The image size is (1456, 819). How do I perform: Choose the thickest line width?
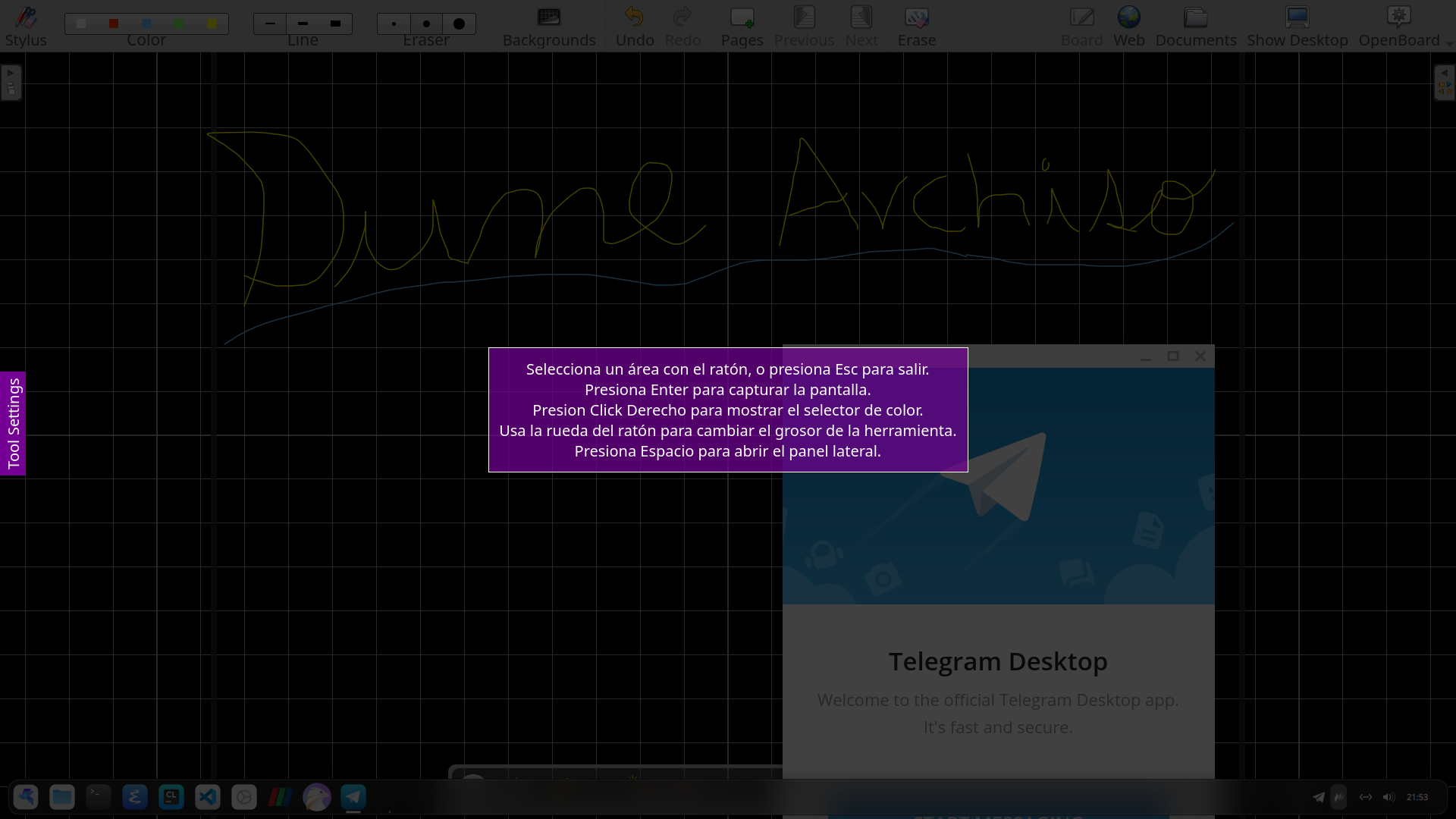(335, 24)
